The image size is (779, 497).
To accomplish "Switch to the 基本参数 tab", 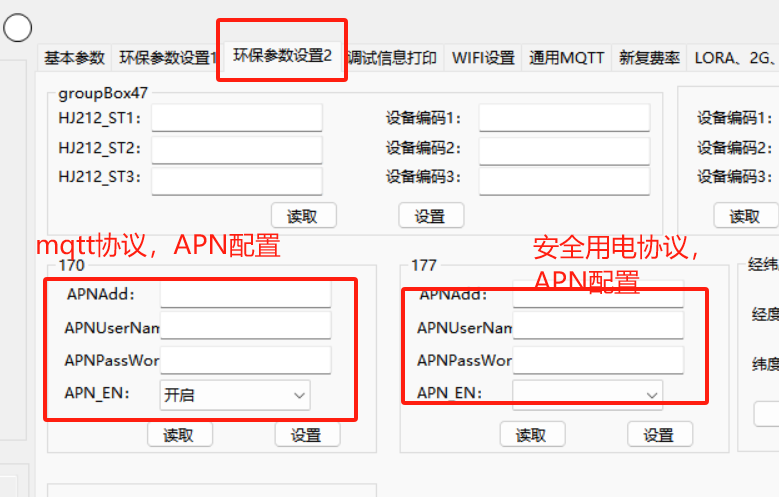I will click(x=74, y=58).
